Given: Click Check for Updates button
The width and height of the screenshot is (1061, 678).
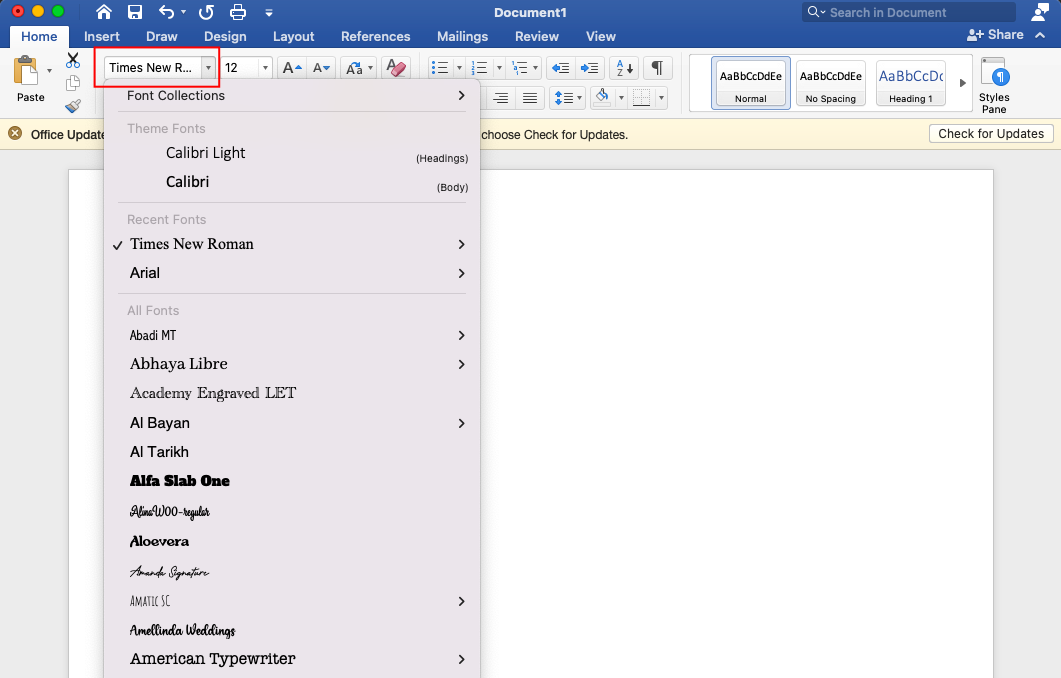Looking at the screenshot, I should coord(991,134).
